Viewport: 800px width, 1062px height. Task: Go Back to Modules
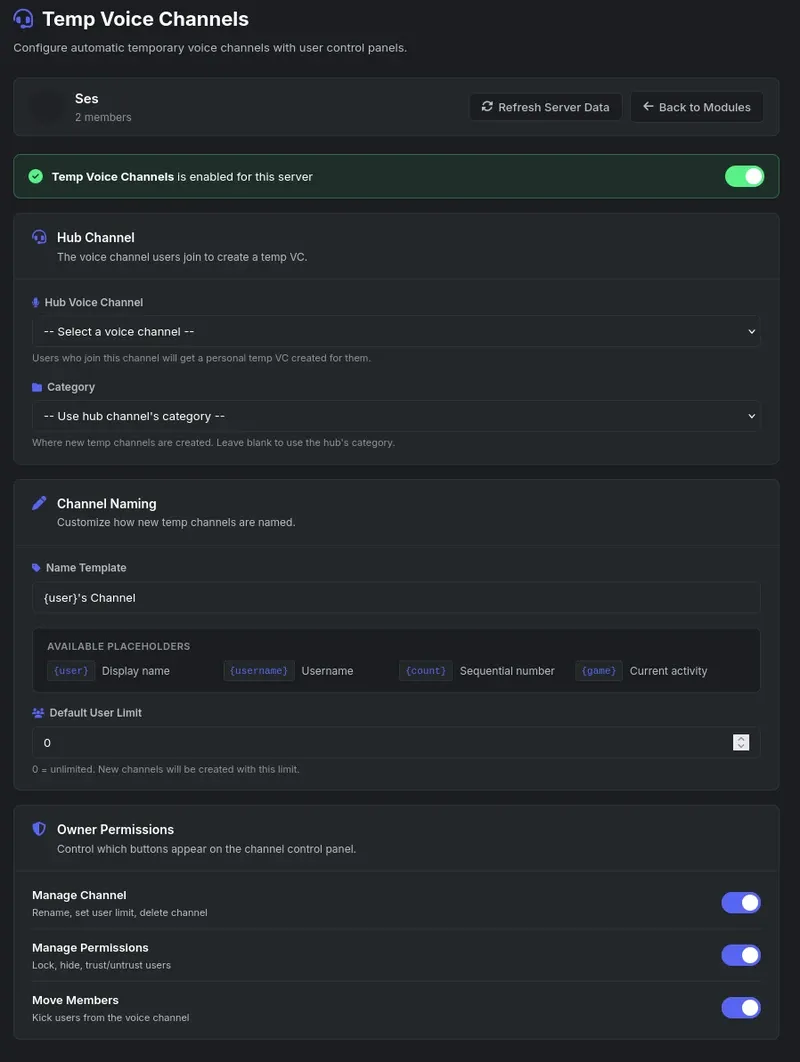click(697, 107)
